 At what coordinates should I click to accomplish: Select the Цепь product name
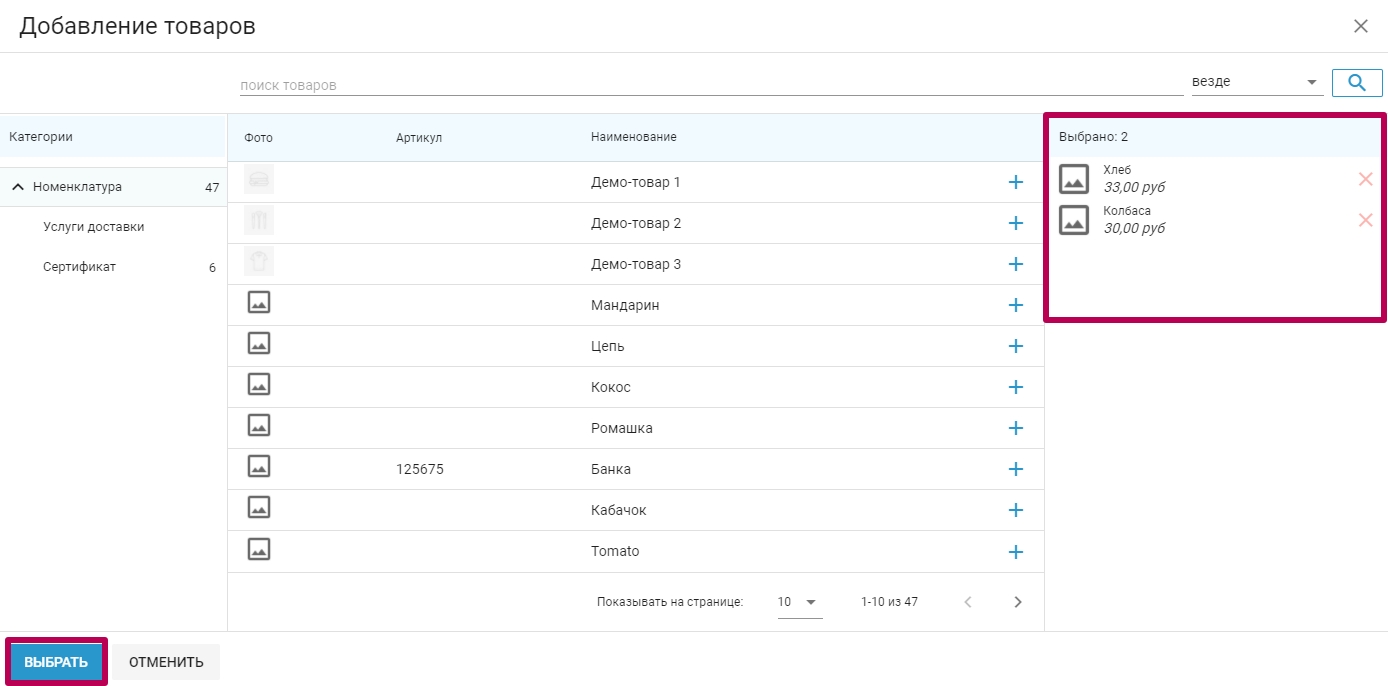[x=608, y=346]
